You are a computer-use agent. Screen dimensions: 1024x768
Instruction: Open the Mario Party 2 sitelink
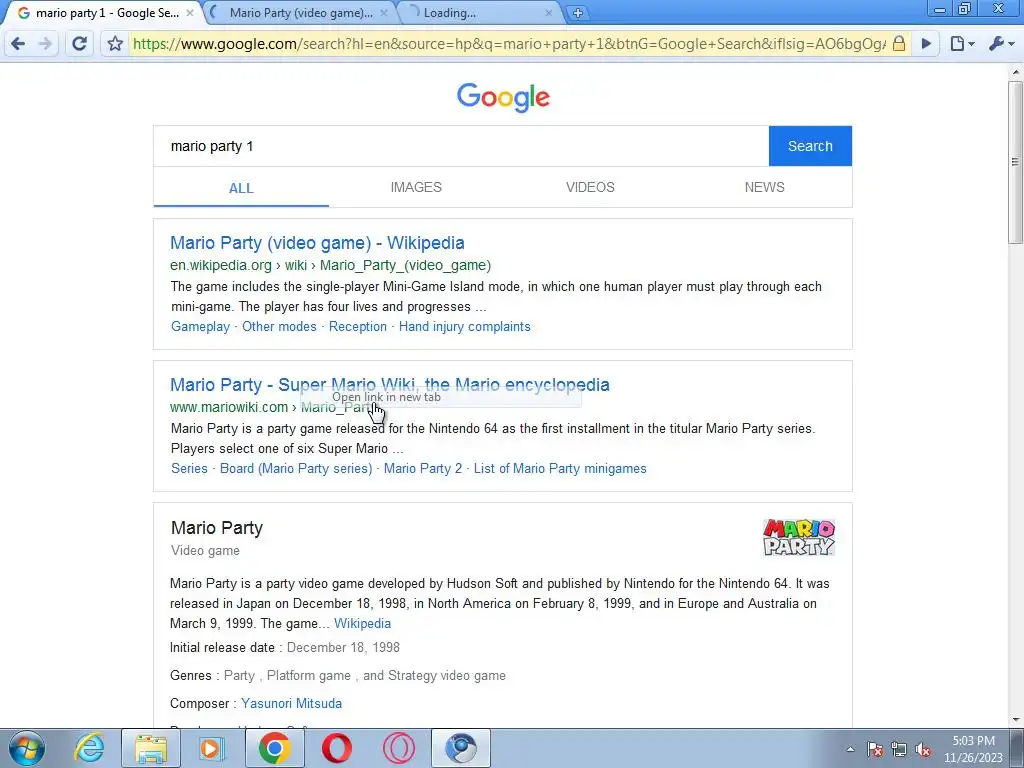[x=423, y=468]
